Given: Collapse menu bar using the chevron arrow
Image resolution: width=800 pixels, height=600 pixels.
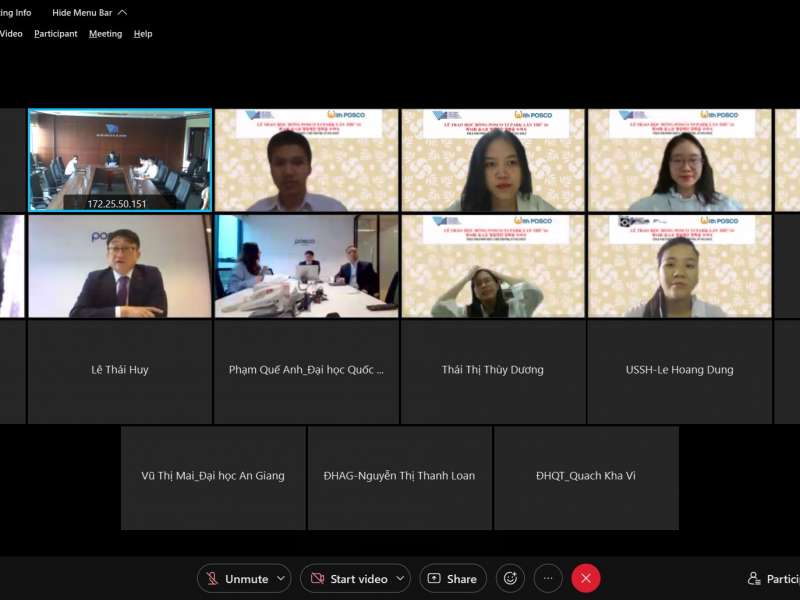Looking at the screenshot, I should coord(122,13).
